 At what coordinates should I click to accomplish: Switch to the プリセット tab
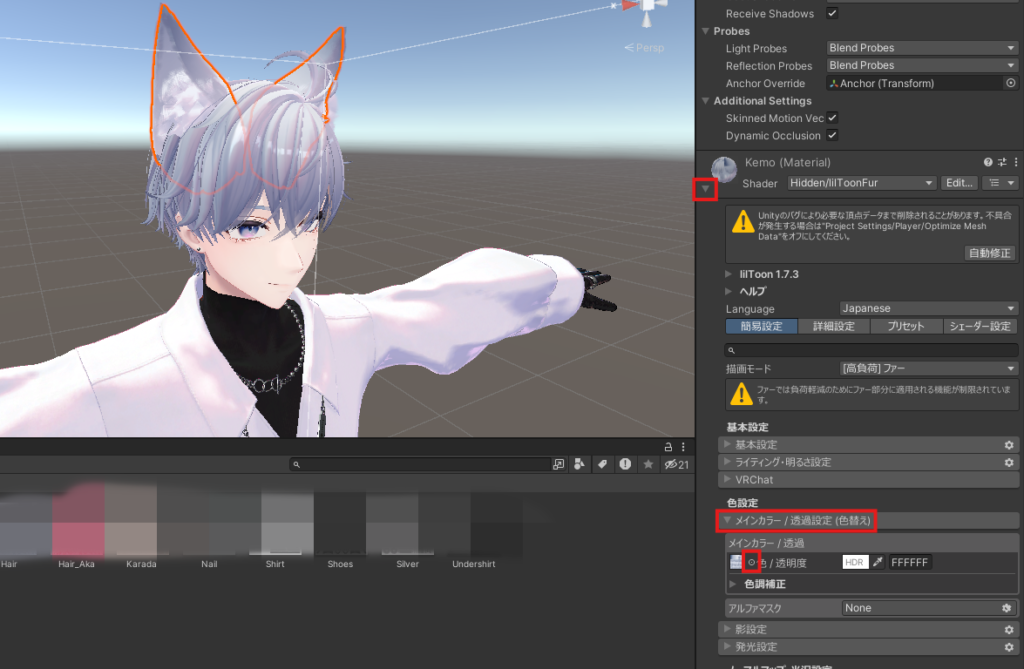tap(907, 326)
